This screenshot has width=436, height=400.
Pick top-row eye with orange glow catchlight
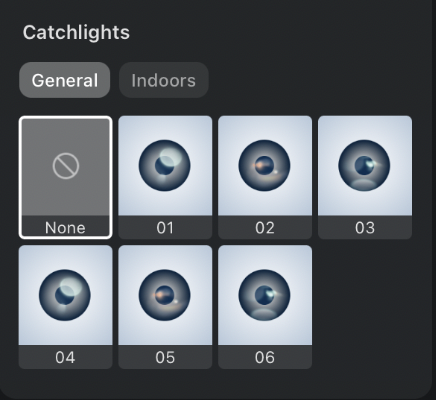coord(264,166)
